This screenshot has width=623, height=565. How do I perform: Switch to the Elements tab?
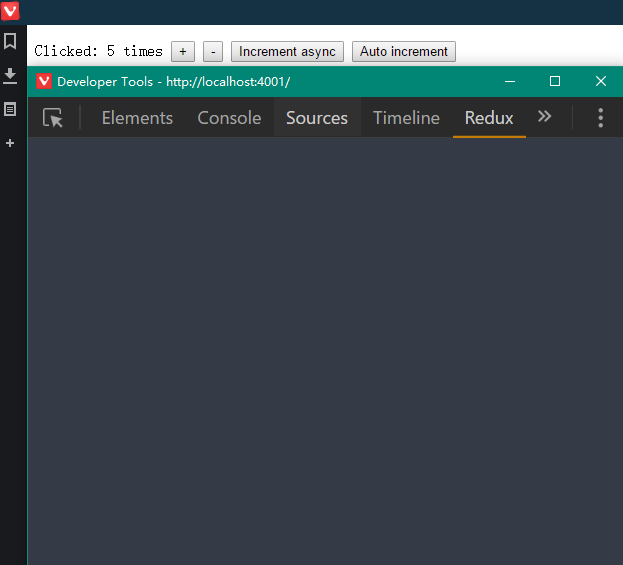tap(137, 118)
